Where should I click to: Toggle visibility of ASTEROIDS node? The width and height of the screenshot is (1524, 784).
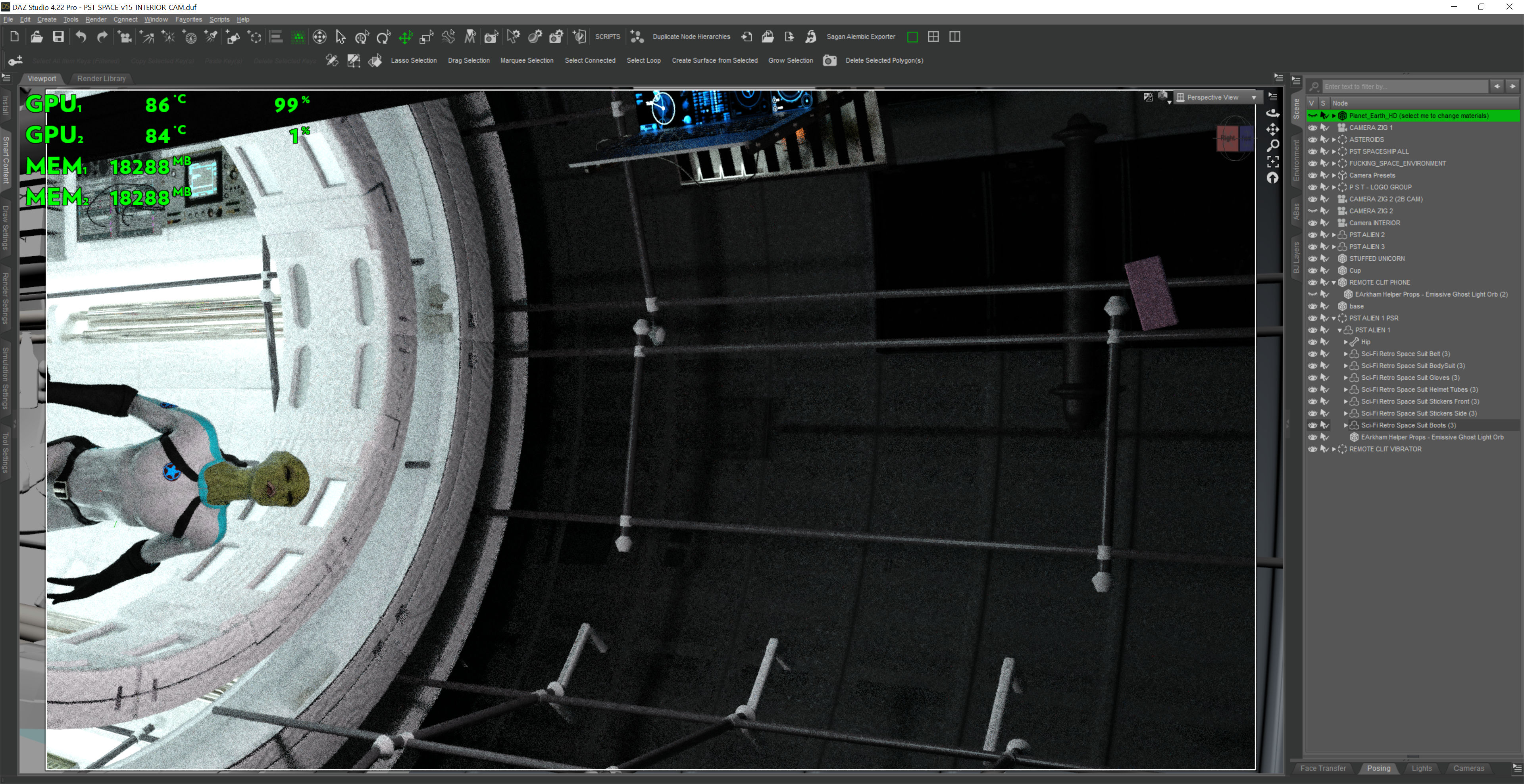point(1312,140)
